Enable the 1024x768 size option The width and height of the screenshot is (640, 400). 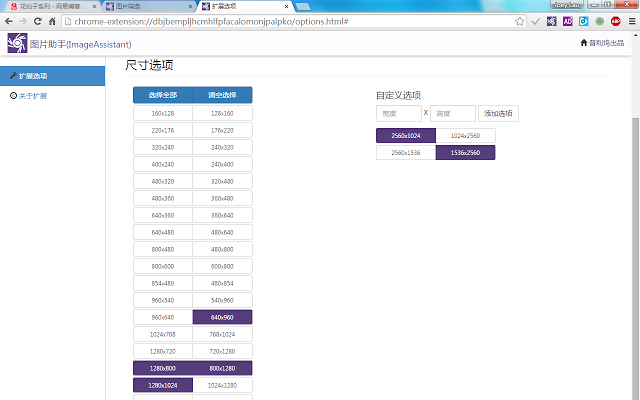coord(163,334)
